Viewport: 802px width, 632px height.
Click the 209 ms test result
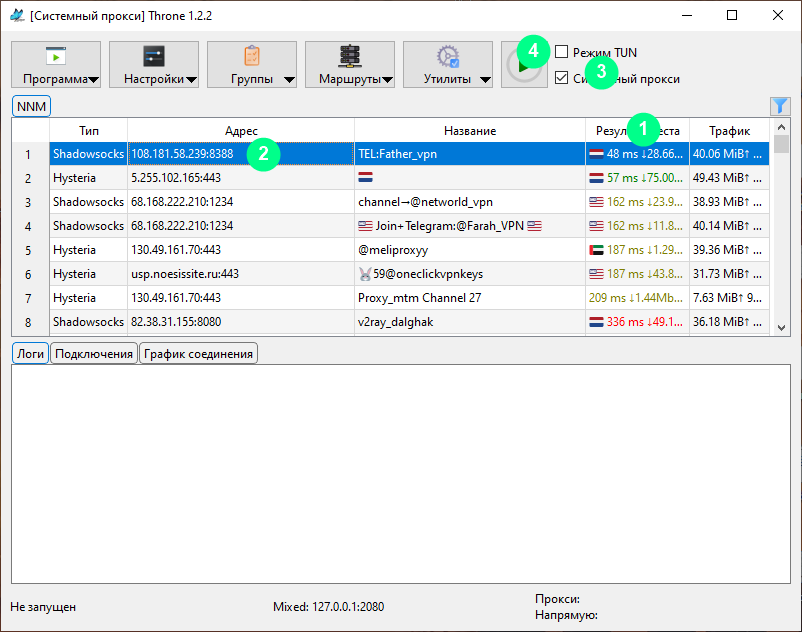pyautogui.click(x=637, y=298)
